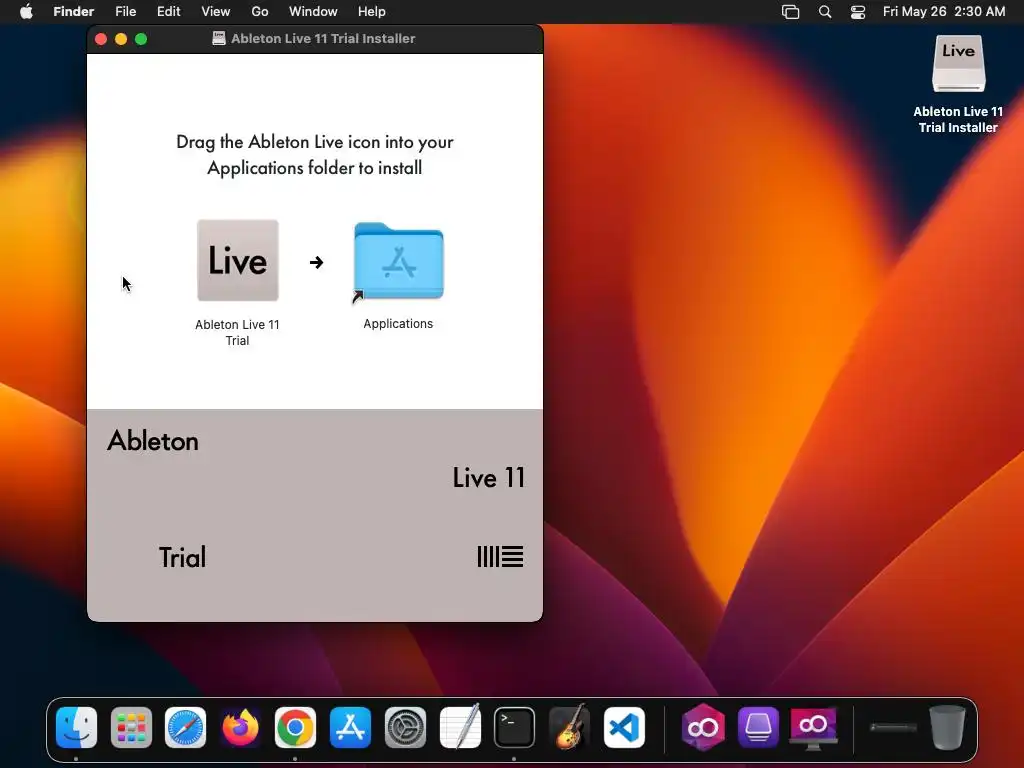
Task: Open the pink monitor infinity app in Dock
Action: pos(813,728)
